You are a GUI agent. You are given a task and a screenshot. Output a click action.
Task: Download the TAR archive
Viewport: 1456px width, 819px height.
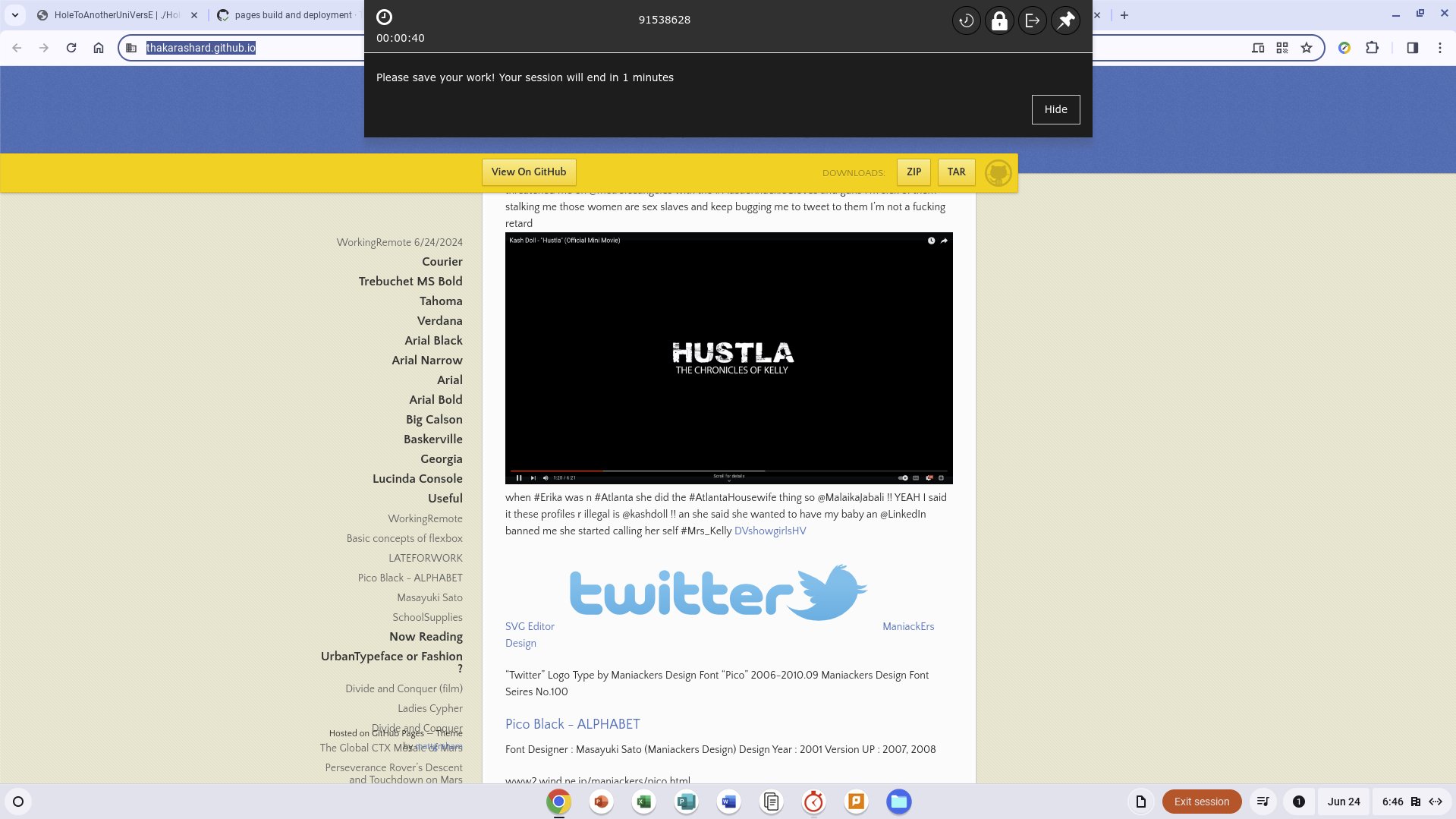coord(956,172)
